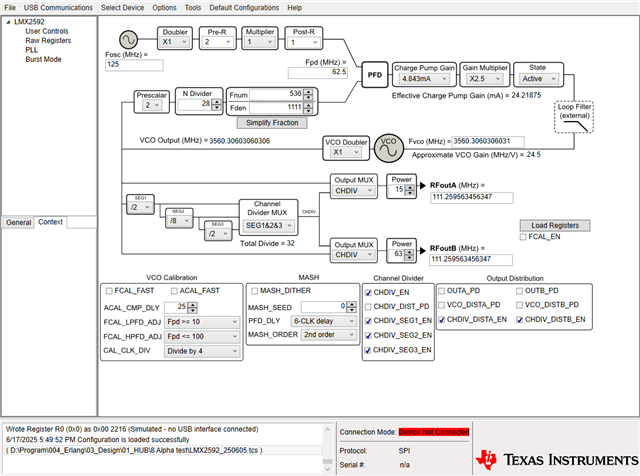640x476 pixels.
Task: Open the CAL_CLK_DIV dropdown
Action: (x=202, y=351)
